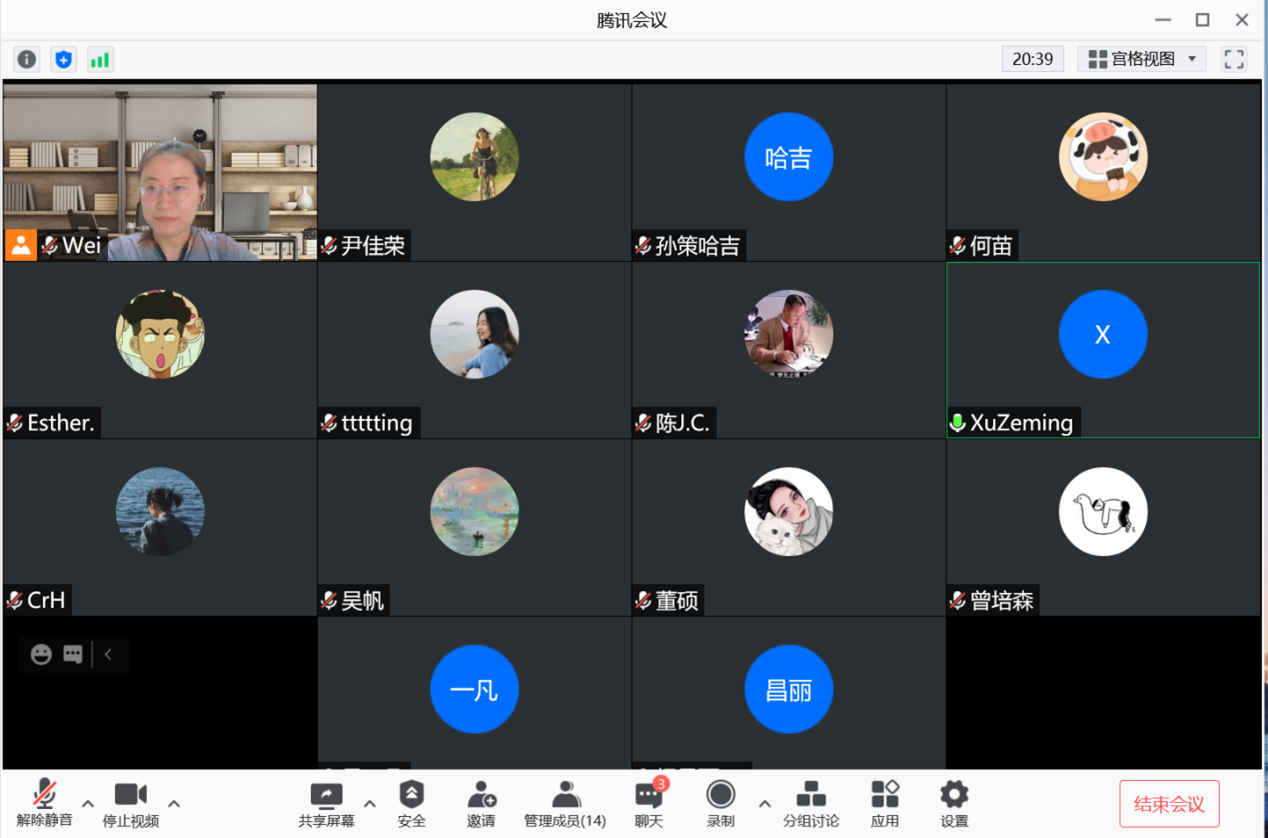Unmute microphone with 解除静音
Viewport: 1268px width, 838px height.
[x=44, y=803]
